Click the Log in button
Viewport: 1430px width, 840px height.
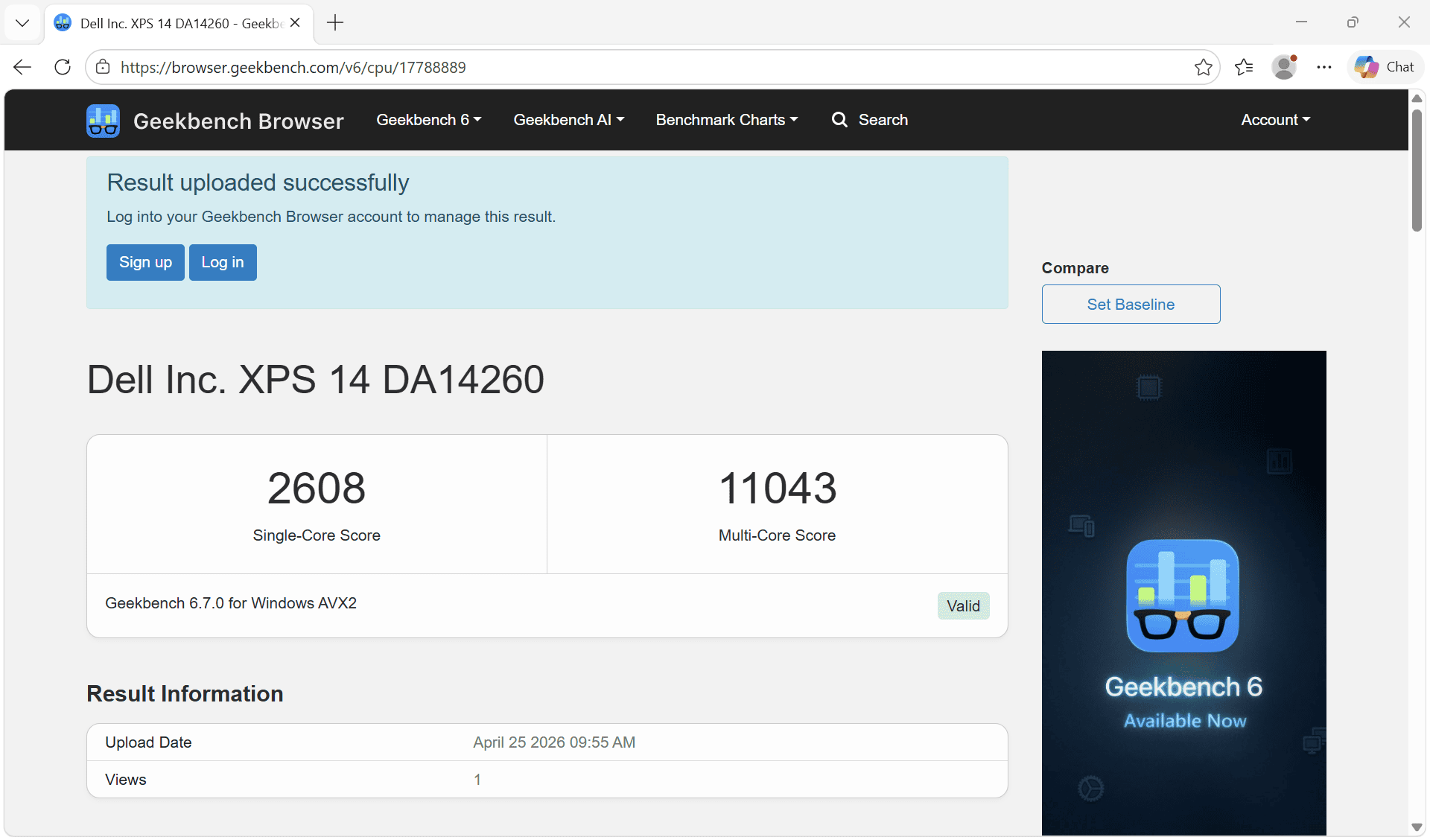223,262
